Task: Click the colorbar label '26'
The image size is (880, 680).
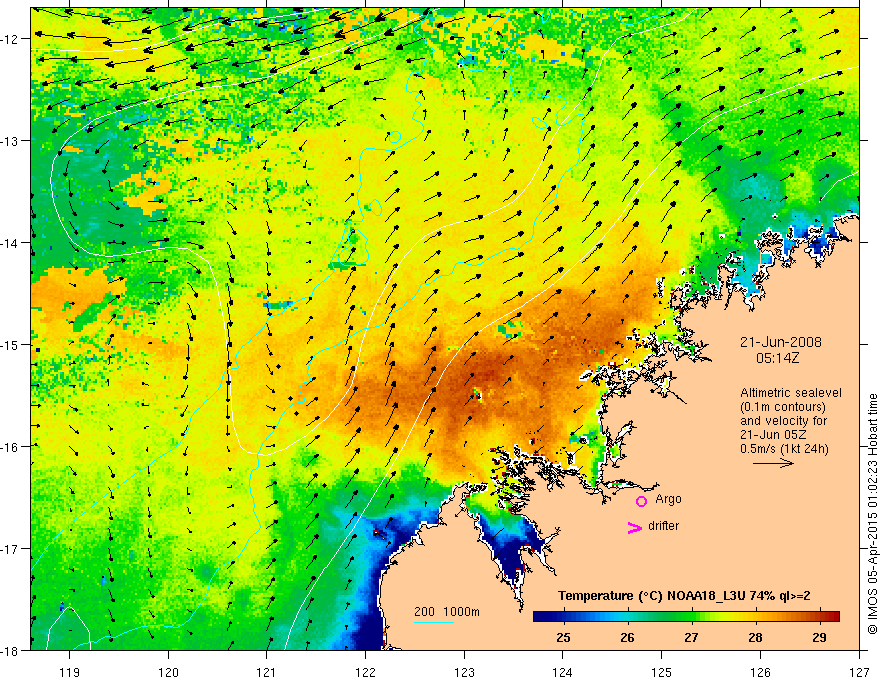Action: click(627, 638)
